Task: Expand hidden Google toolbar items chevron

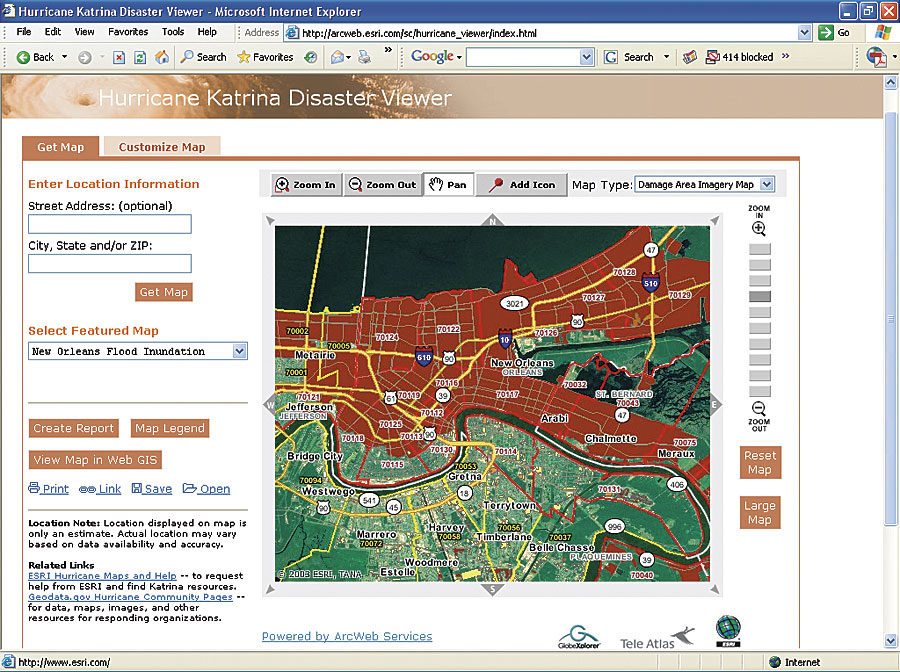Action: (785, 56)
